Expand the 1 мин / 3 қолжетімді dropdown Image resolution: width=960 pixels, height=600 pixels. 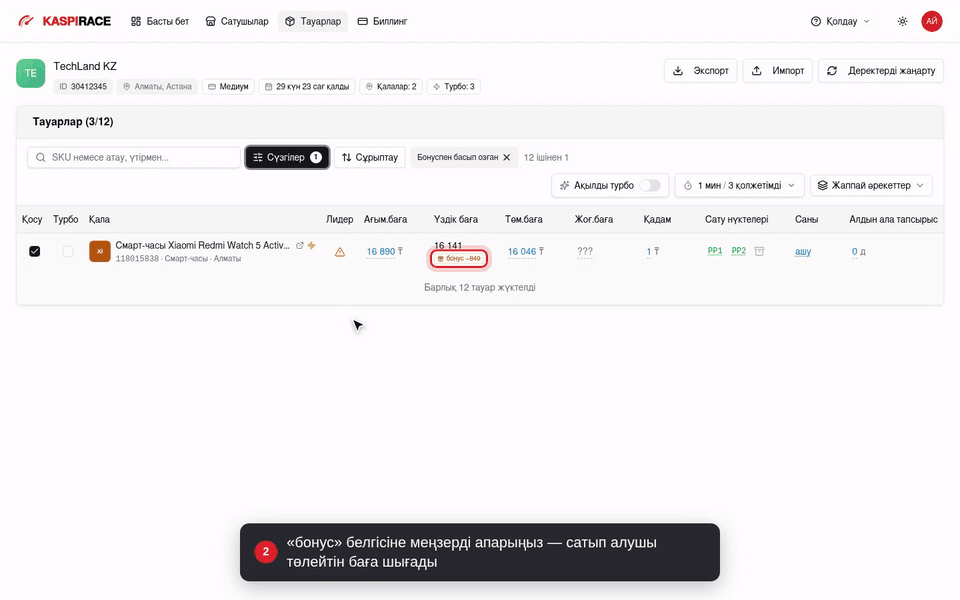pos(740,185)
